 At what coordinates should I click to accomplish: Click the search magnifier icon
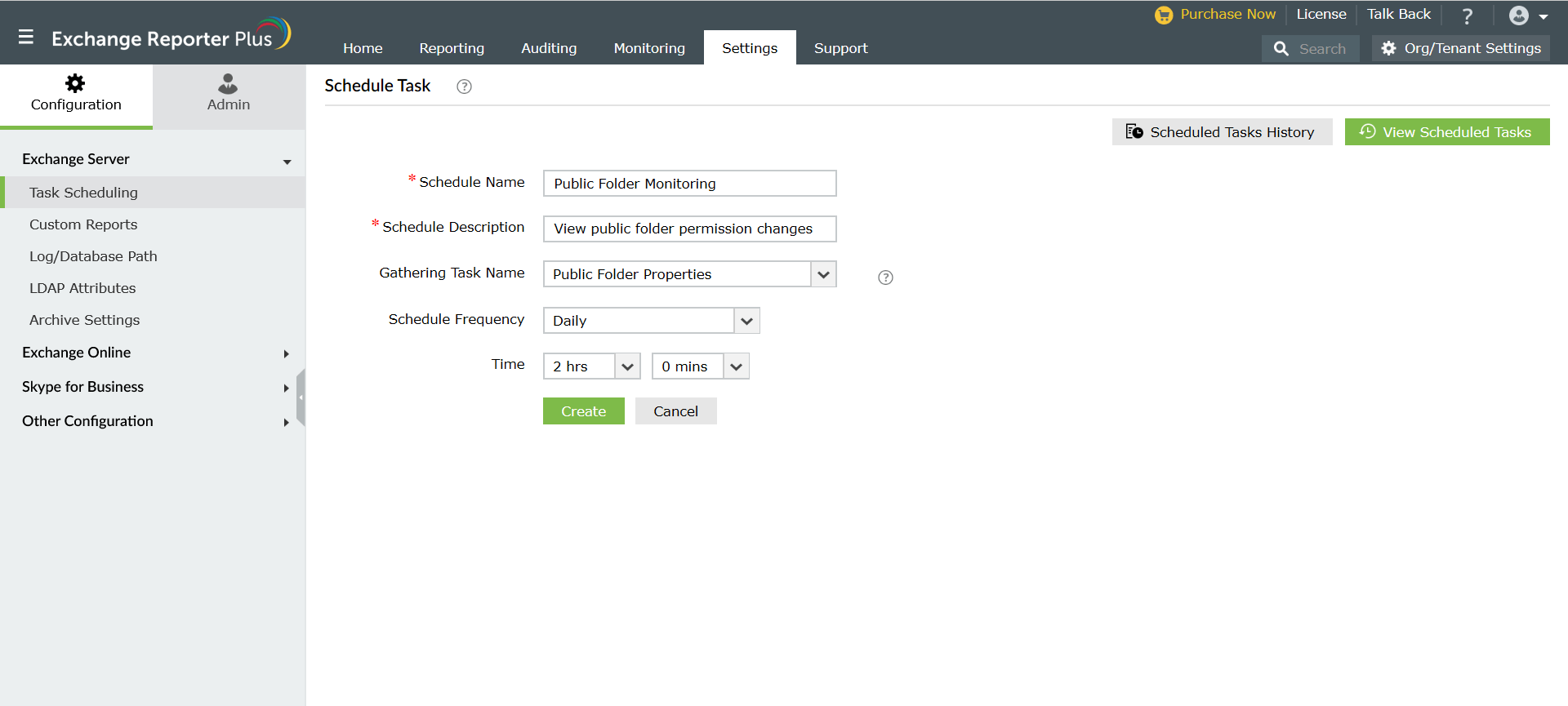pyautogui.click(x=1281, y=49)
